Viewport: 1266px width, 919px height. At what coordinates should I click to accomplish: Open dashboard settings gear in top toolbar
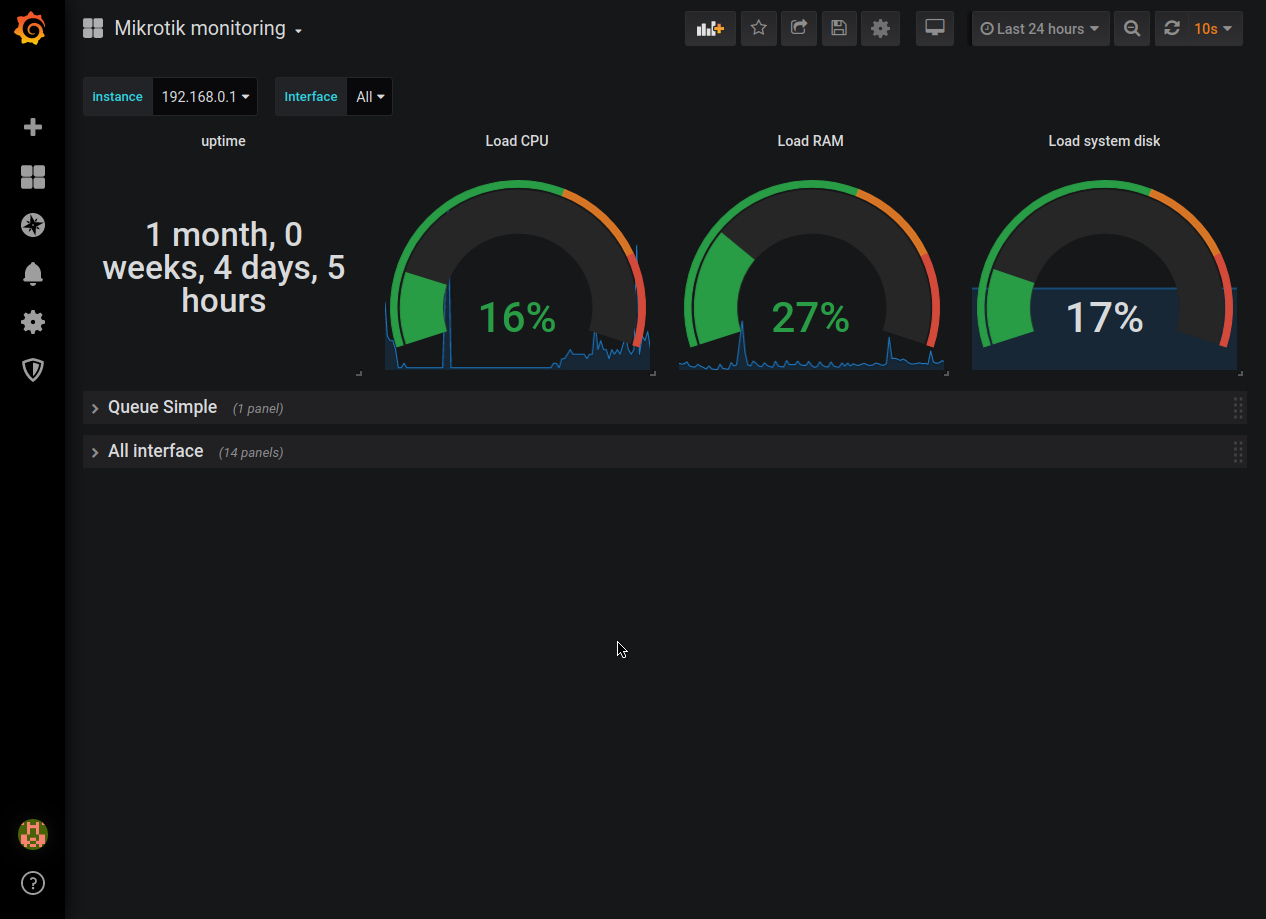pos(880,28)
